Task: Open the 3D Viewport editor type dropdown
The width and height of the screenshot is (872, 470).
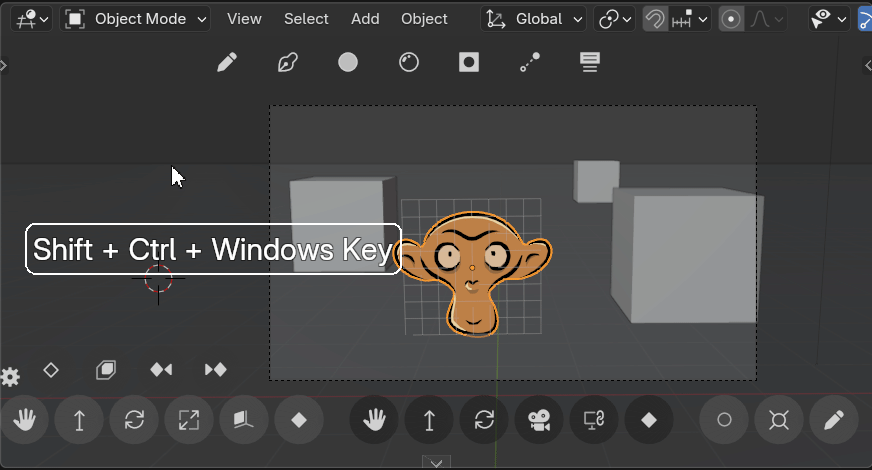Action: tap(32, 19)
